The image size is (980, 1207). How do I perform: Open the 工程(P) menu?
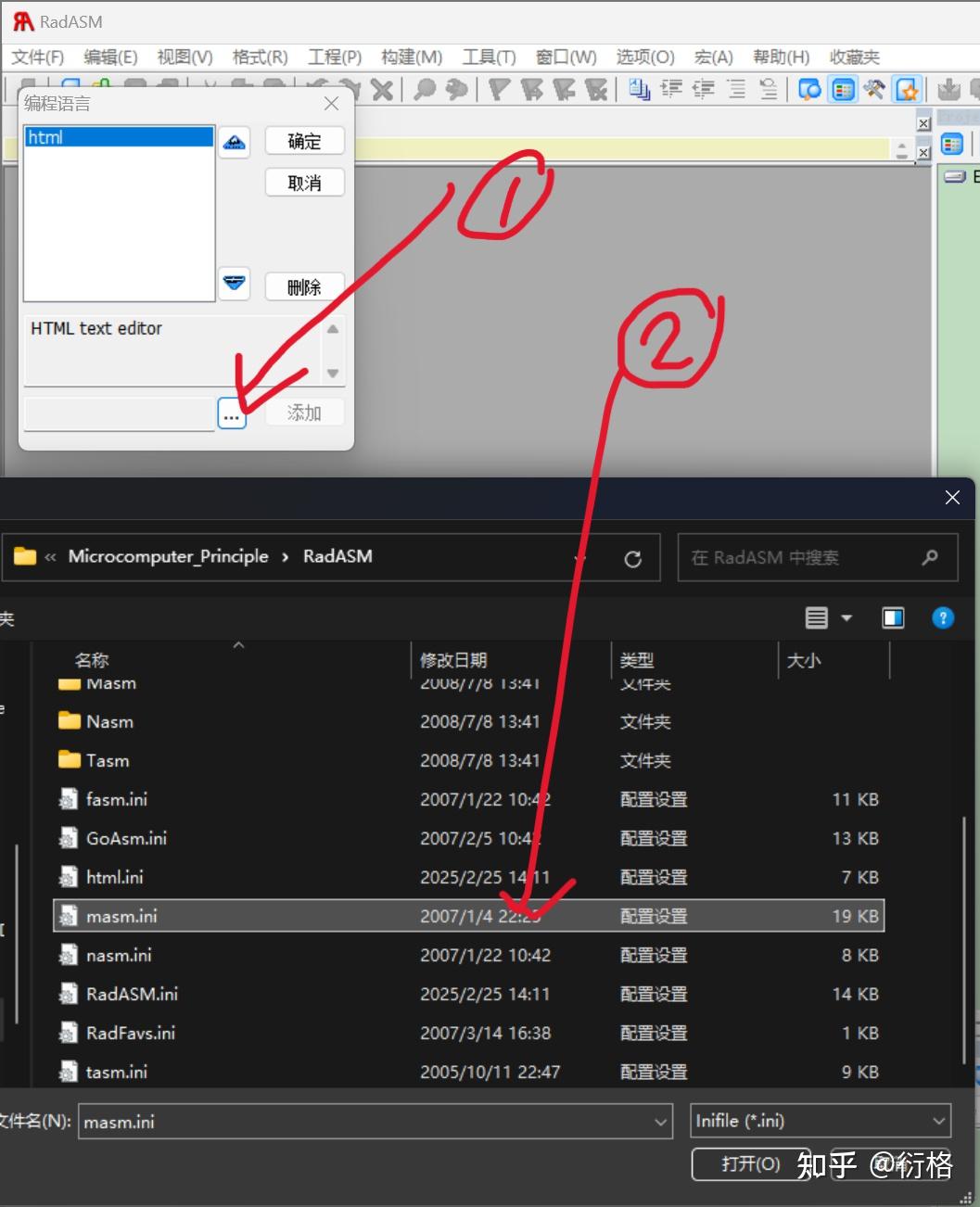coord(335,57)
